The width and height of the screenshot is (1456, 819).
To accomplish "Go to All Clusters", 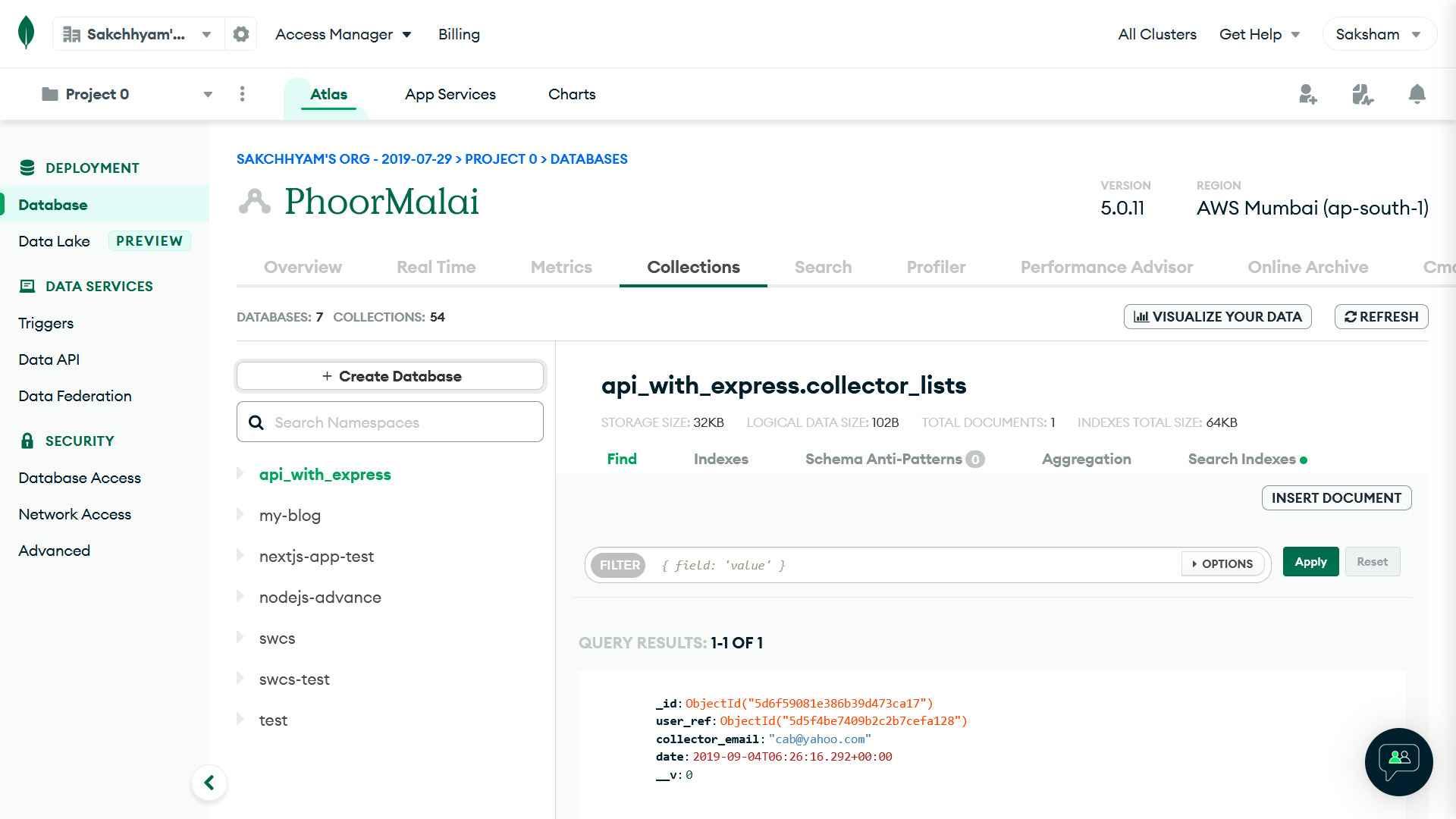I will [1156, 34].
